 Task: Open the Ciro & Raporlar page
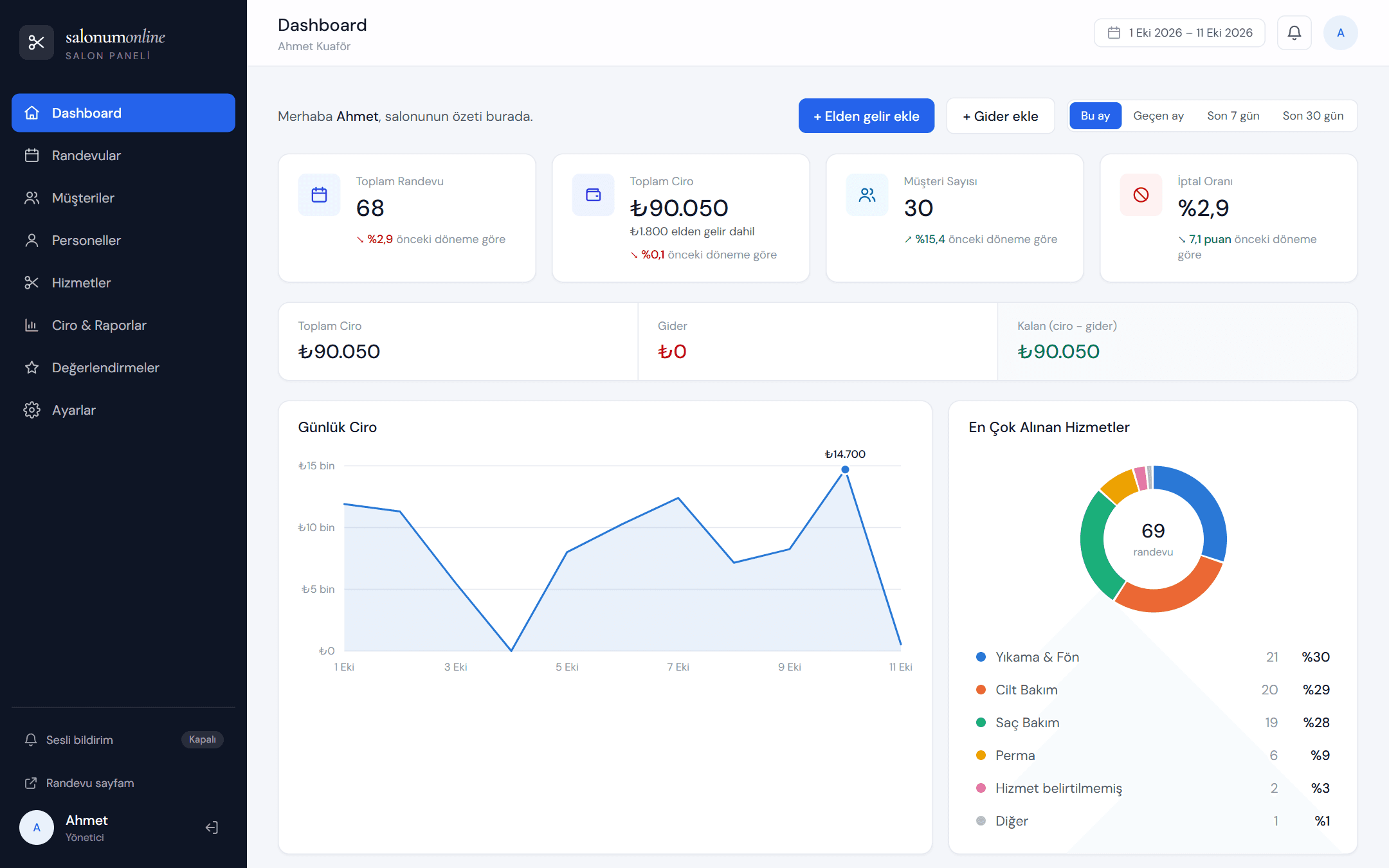click(x=123, y=325)
